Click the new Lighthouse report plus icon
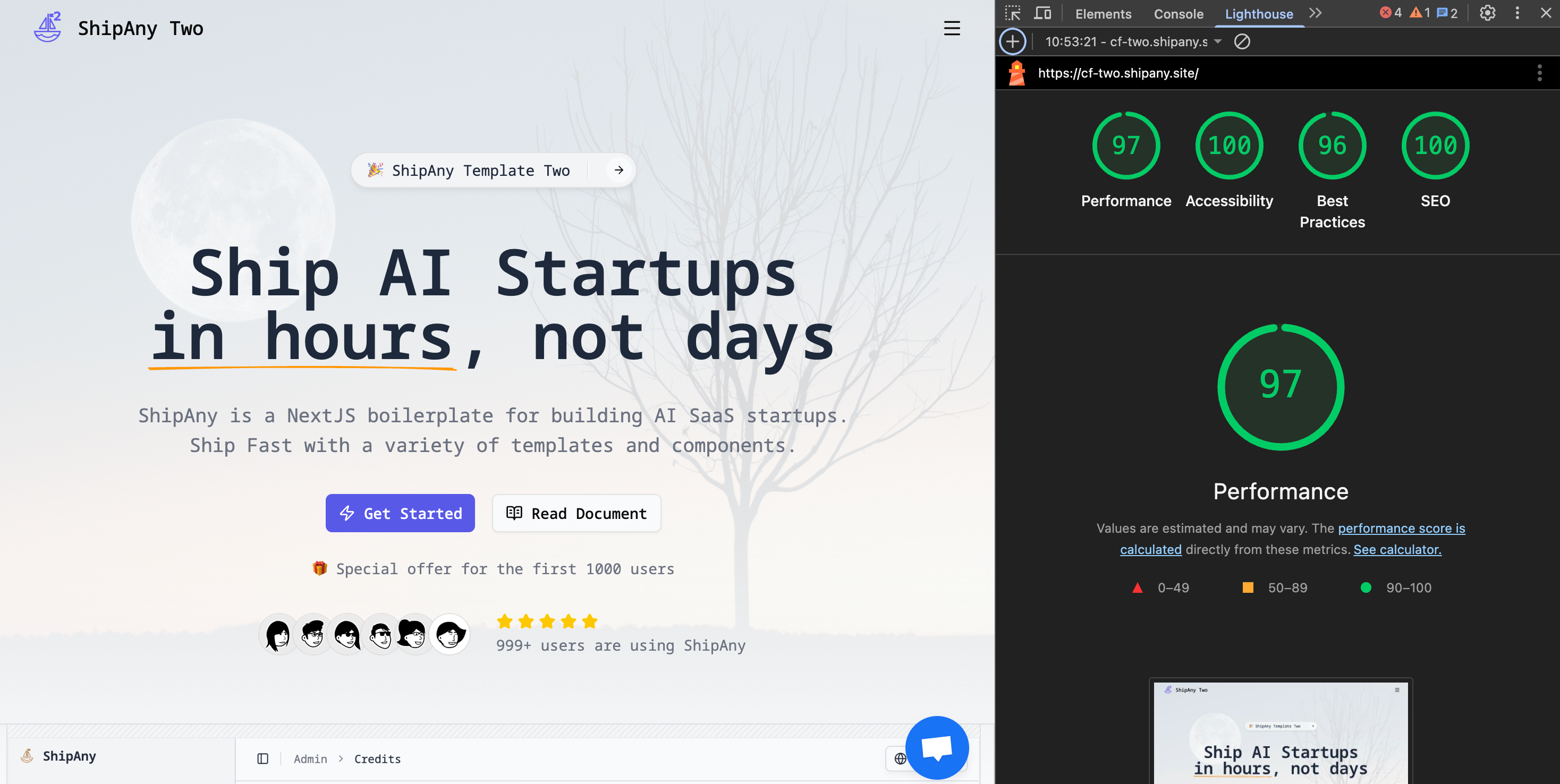 pyautogui.click(x=1013, y=42)
